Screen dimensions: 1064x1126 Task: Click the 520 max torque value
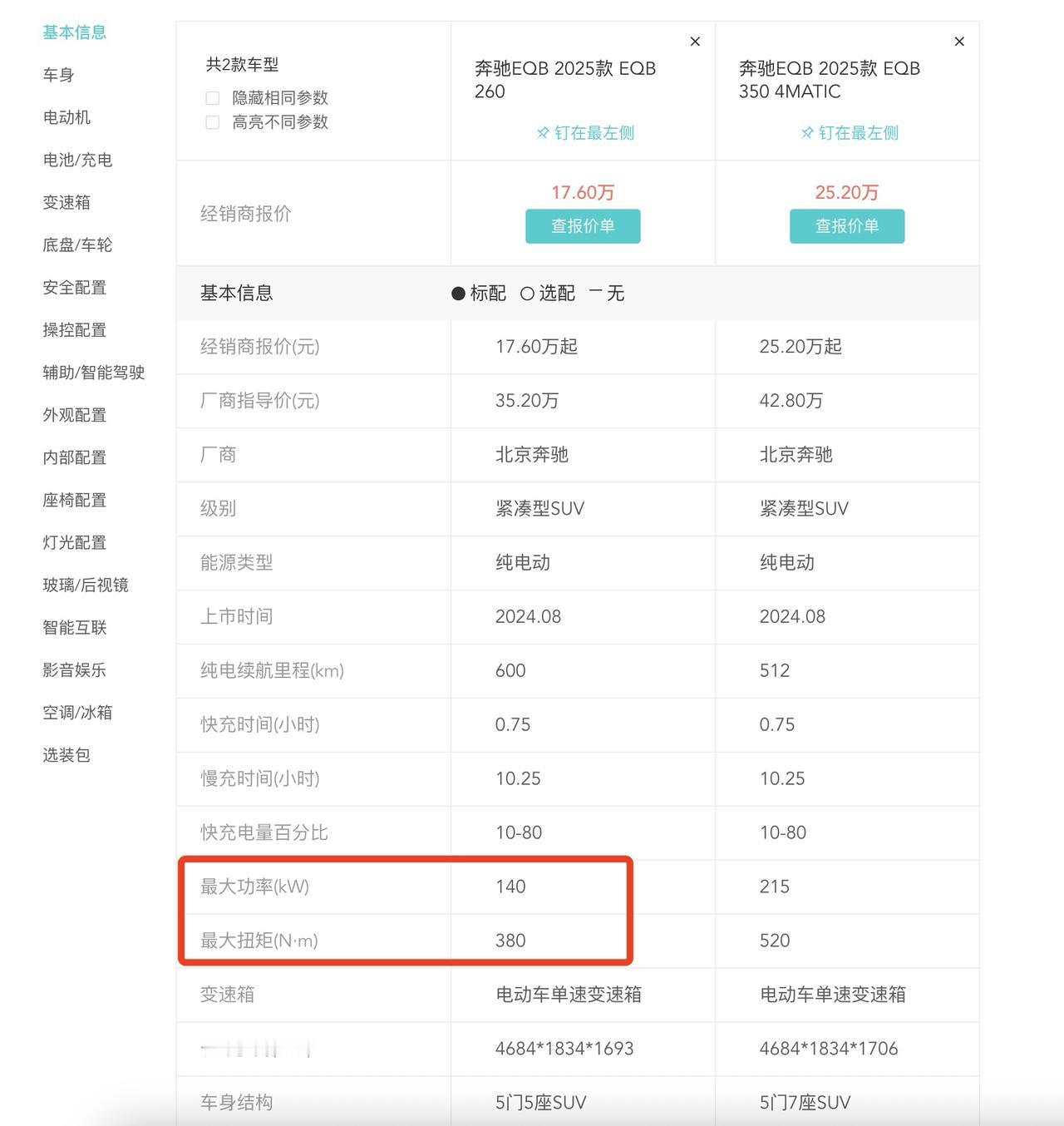[775, 941]
